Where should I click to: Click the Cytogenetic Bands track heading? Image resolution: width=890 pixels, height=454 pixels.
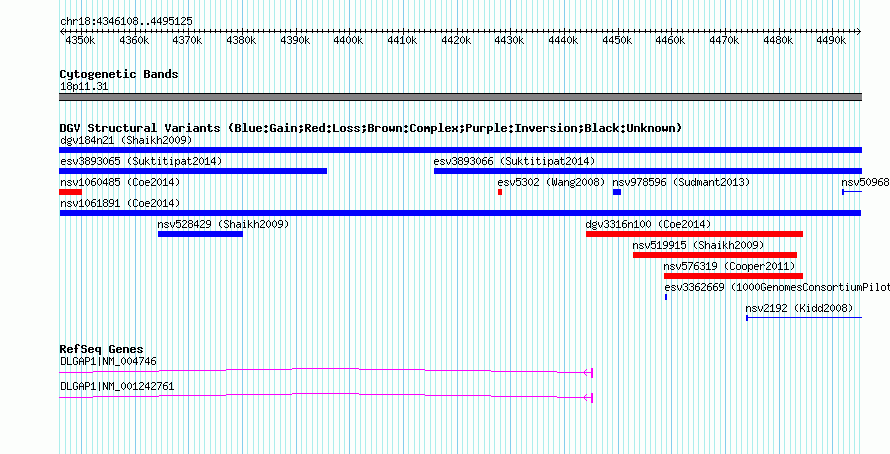[x=119, y=74]
